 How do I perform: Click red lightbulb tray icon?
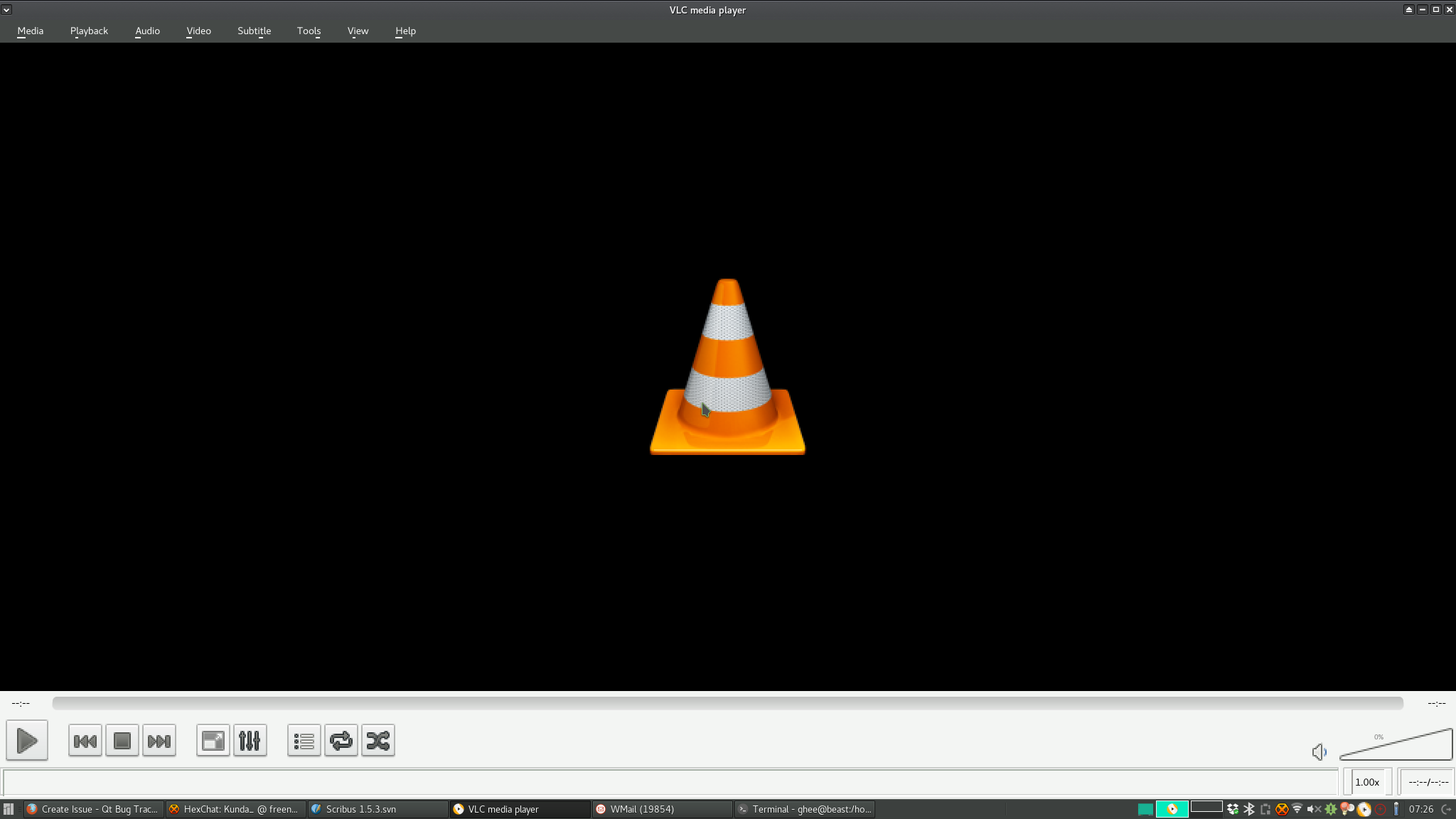point(1347,808)
